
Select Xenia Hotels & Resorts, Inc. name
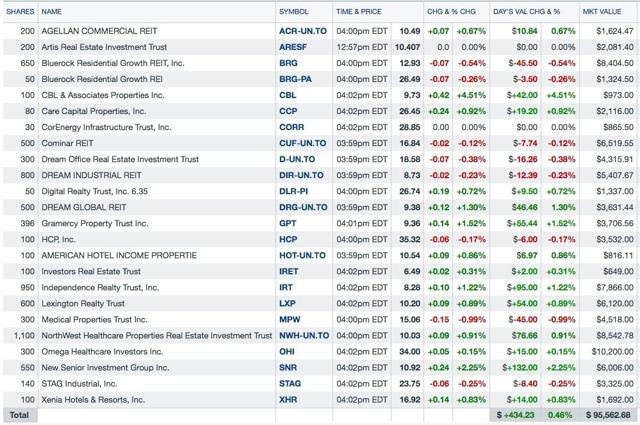click(93, 400)
